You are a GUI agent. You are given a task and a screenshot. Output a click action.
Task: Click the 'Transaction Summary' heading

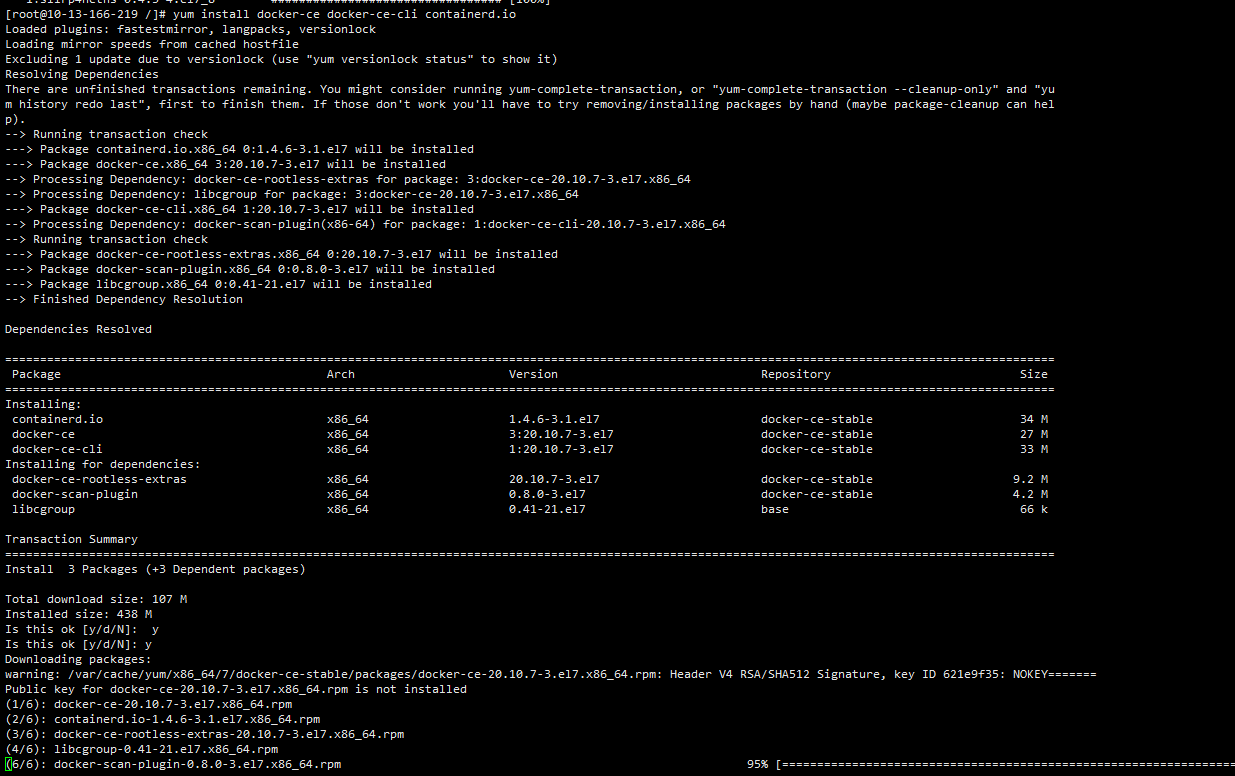click(71, 539)
